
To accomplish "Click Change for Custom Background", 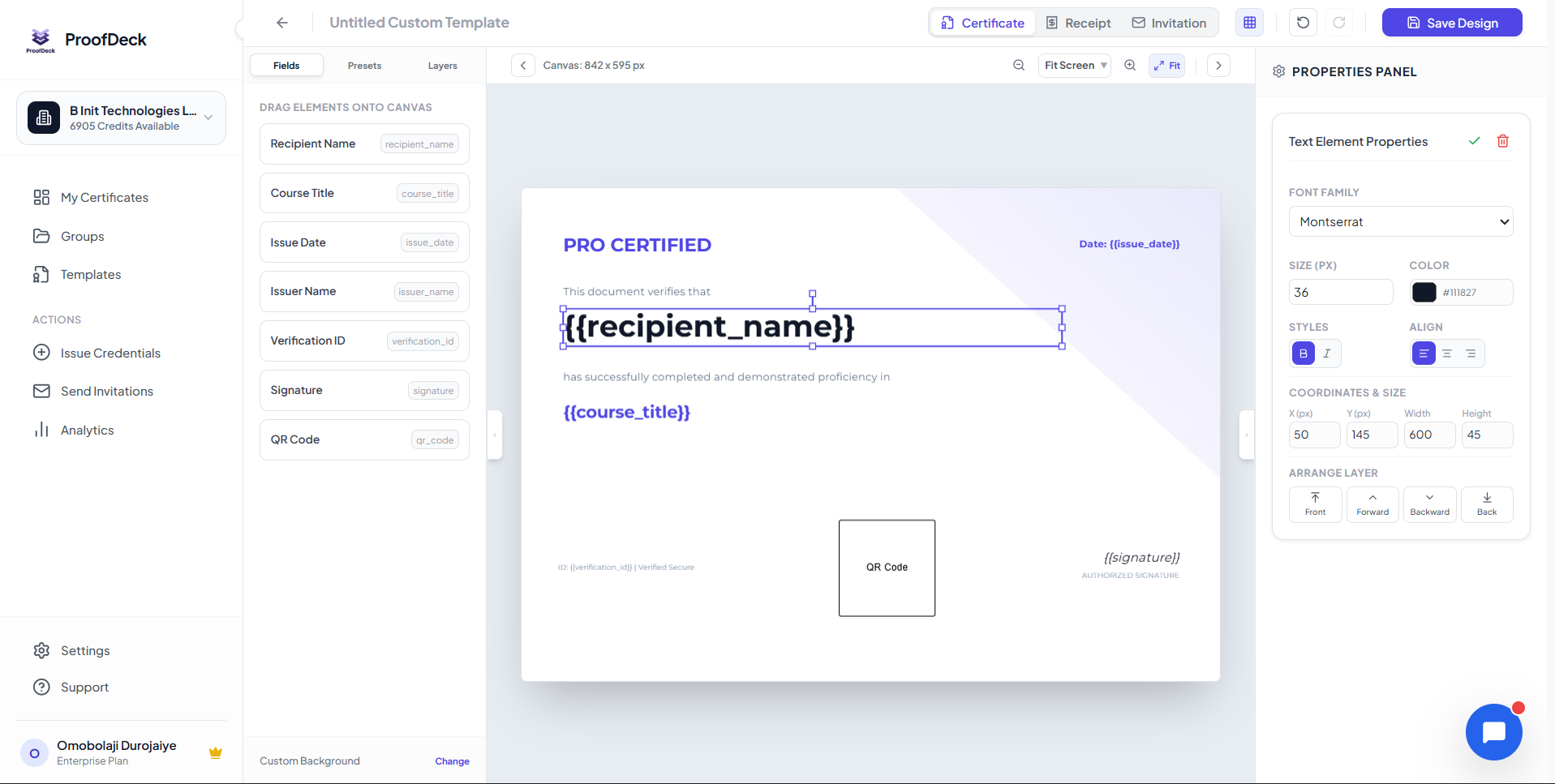I will pyautogui.click(x=452, y=761).
